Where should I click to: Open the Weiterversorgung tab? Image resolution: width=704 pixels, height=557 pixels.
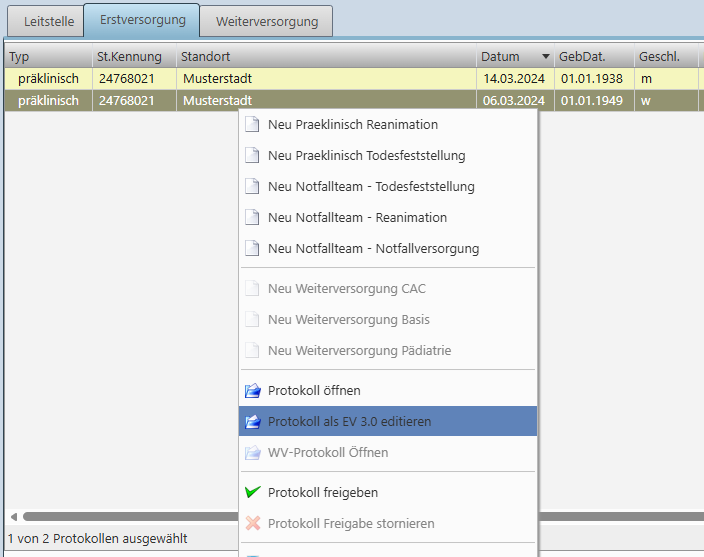(266, 21)
